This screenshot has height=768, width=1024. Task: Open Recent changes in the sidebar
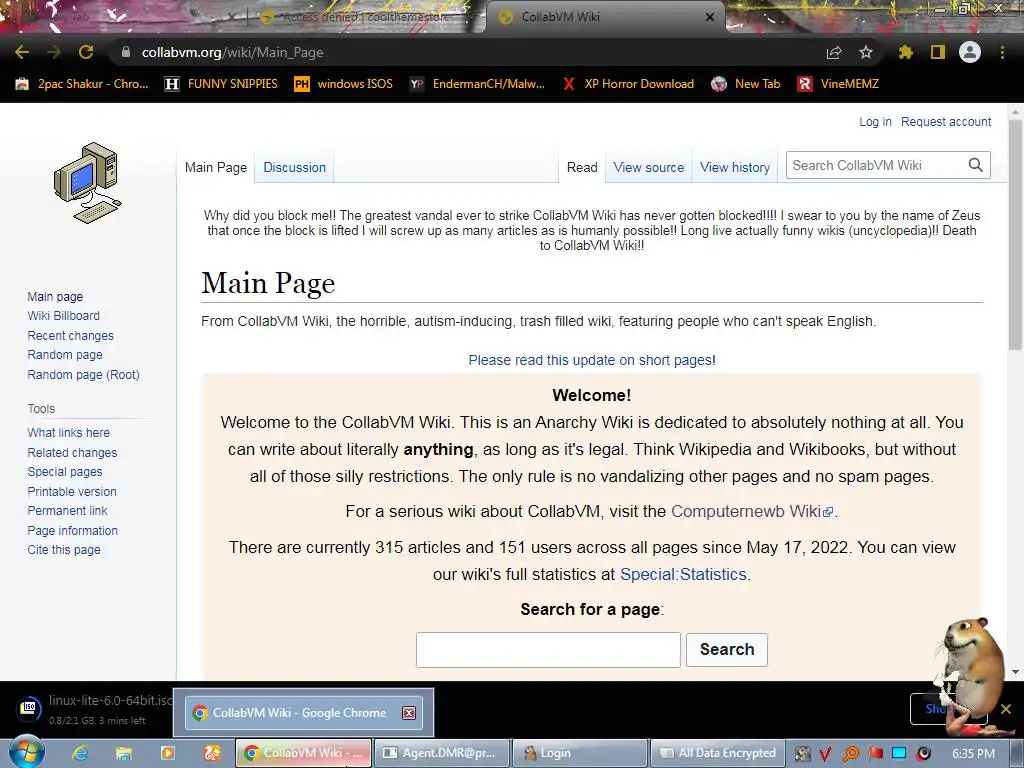click(71, 336)
